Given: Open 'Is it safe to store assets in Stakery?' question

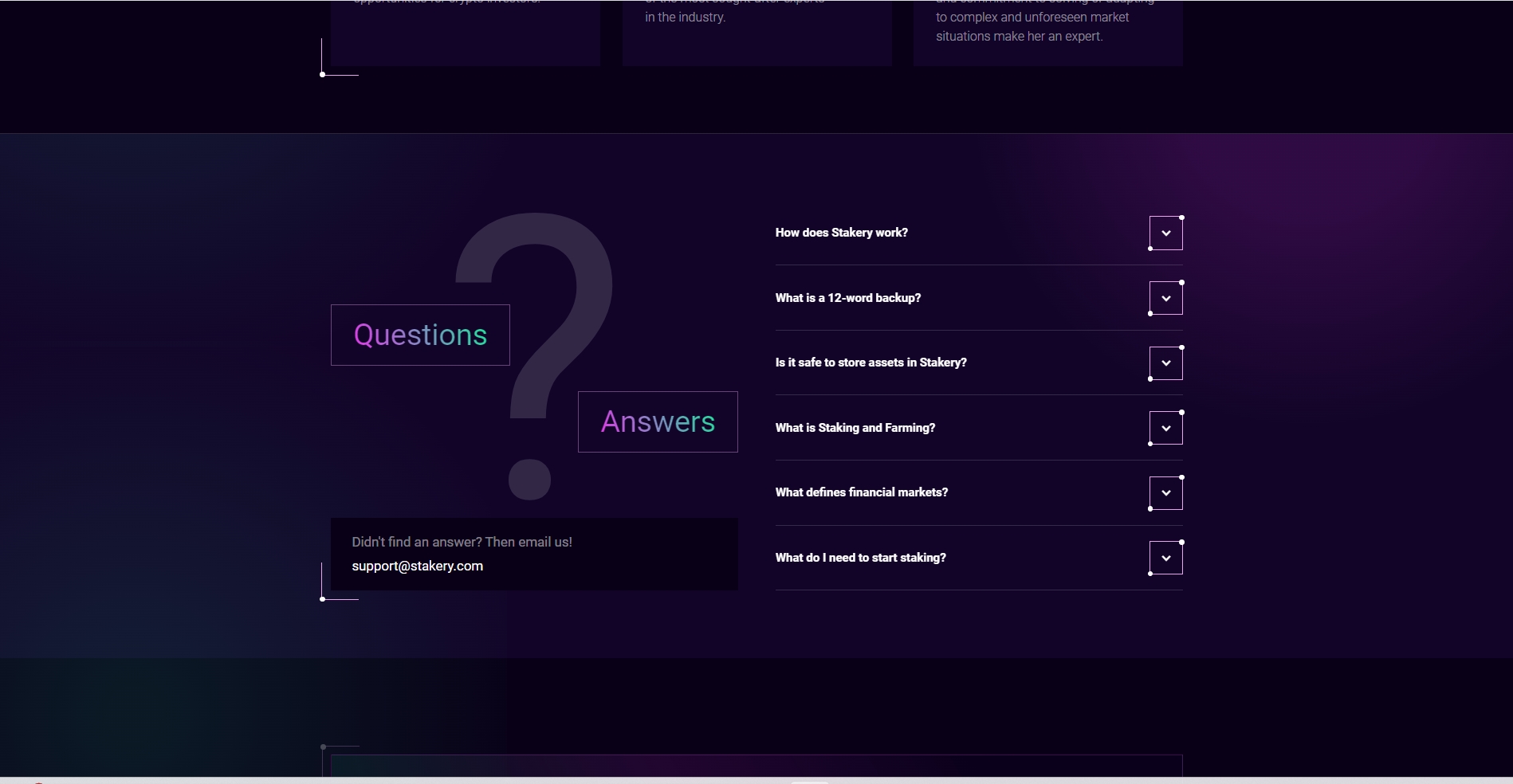Looking at the screenshot, I should click(x=870, y=363).
